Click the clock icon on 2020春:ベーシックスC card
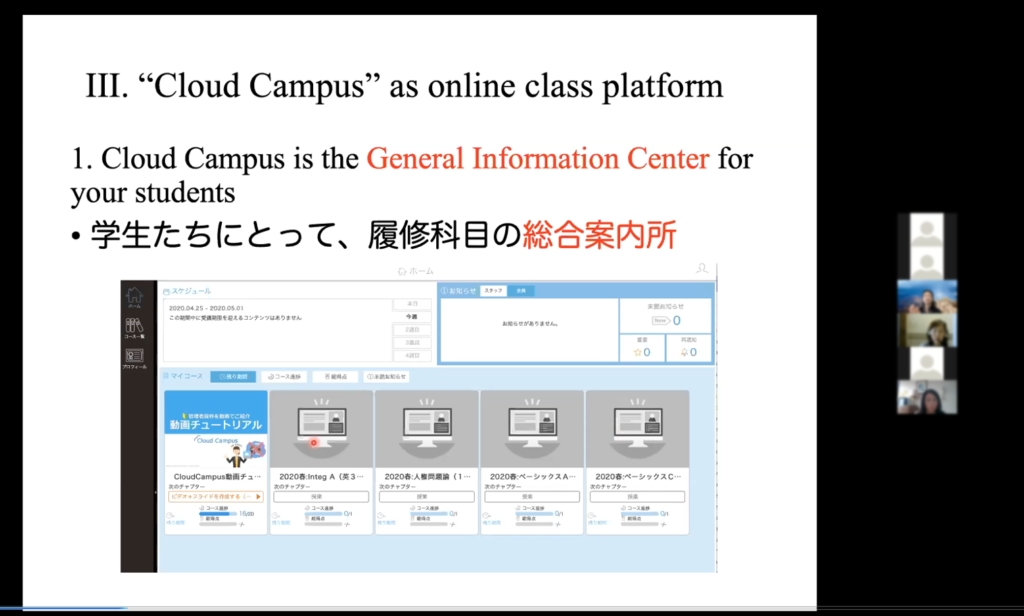1024x616 pixels. (592, 515)
